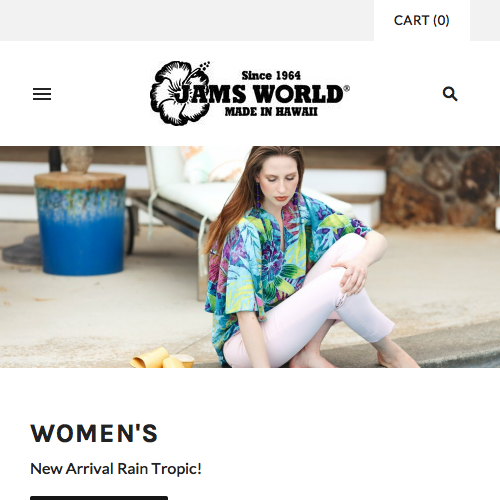Click the stone wall in the hero image
Viewport: 500px width, 500px height.
coord(440,187)
